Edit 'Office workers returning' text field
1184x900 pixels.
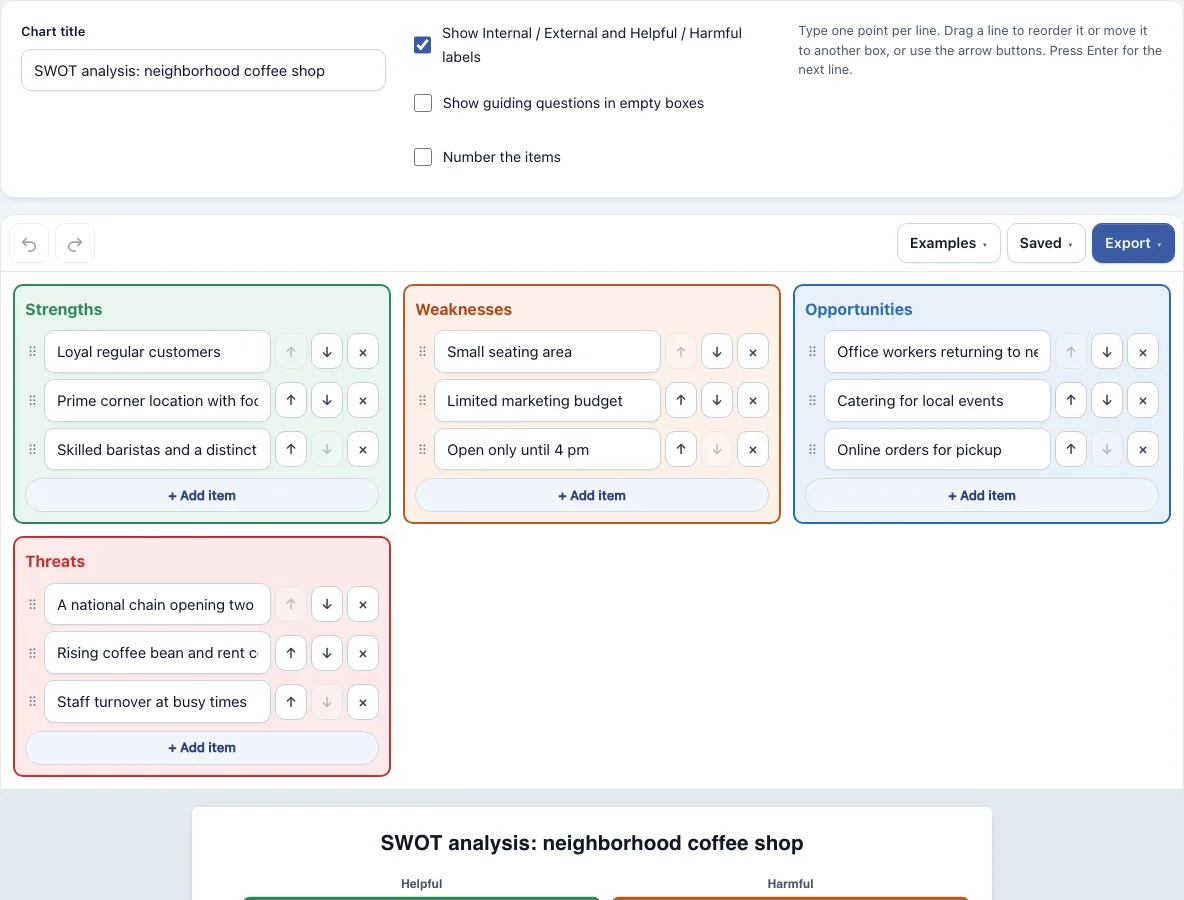[x=937, y=352]
